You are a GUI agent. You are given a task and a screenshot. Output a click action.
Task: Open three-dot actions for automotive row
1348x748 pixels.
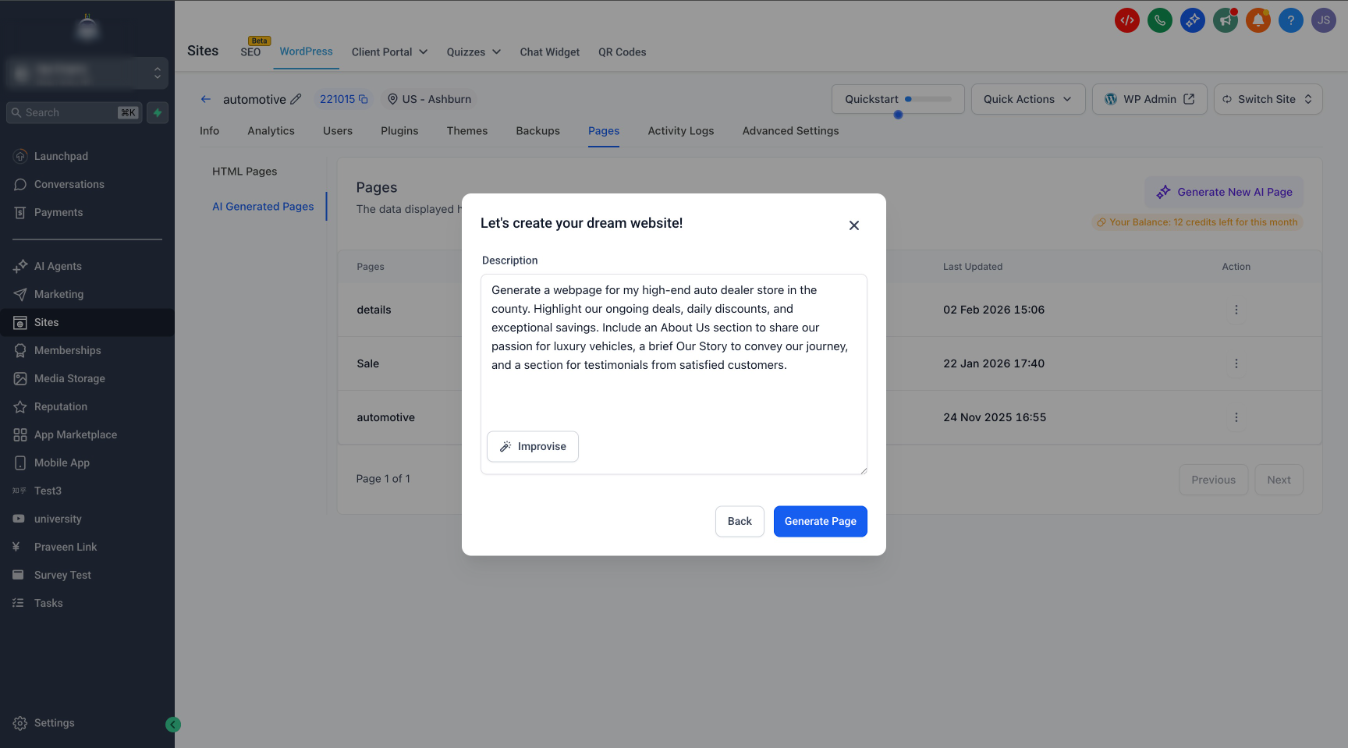(1236, 417)
